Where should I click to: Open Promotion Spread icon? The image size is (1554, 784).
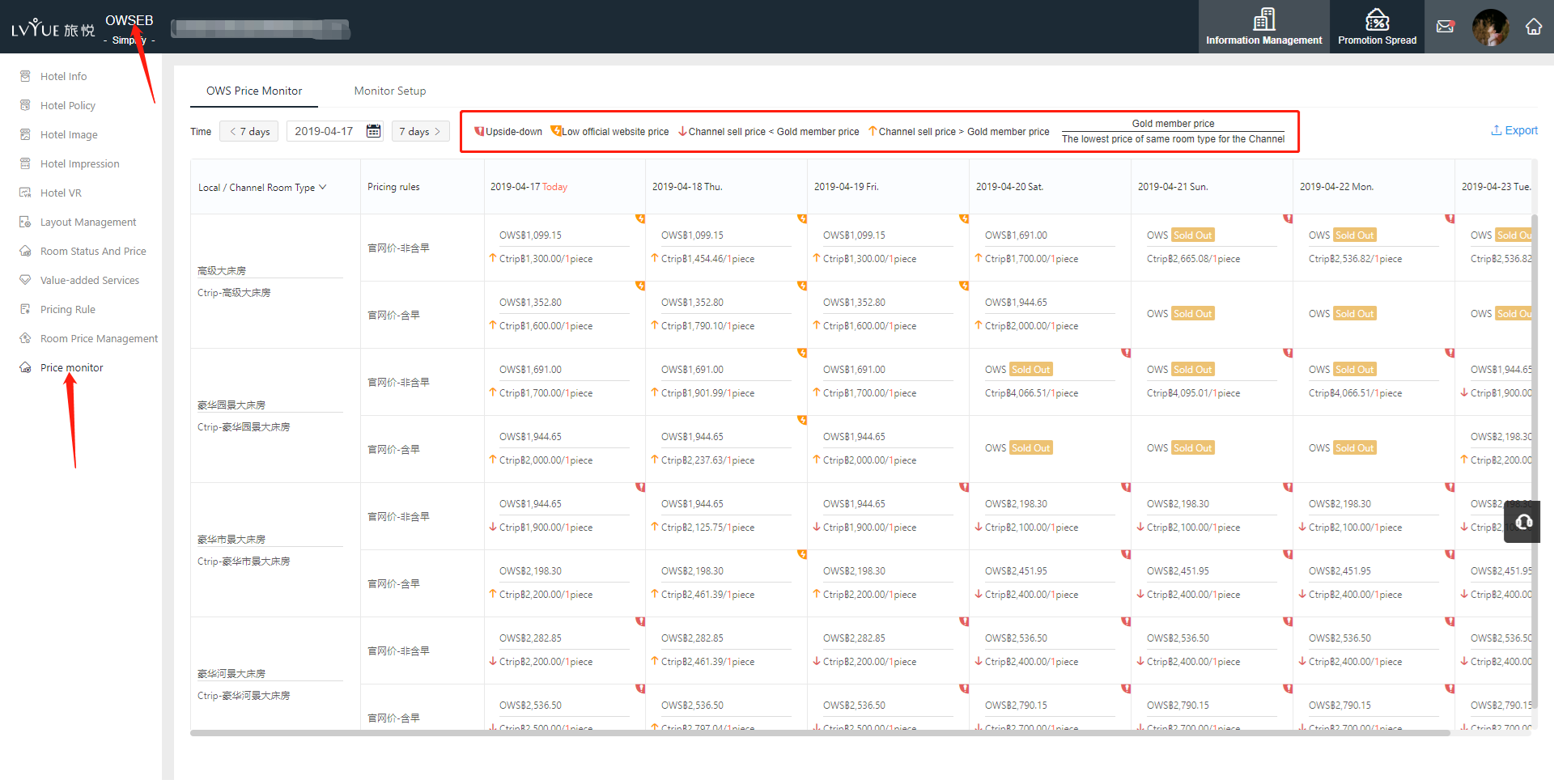point(1377,19)
